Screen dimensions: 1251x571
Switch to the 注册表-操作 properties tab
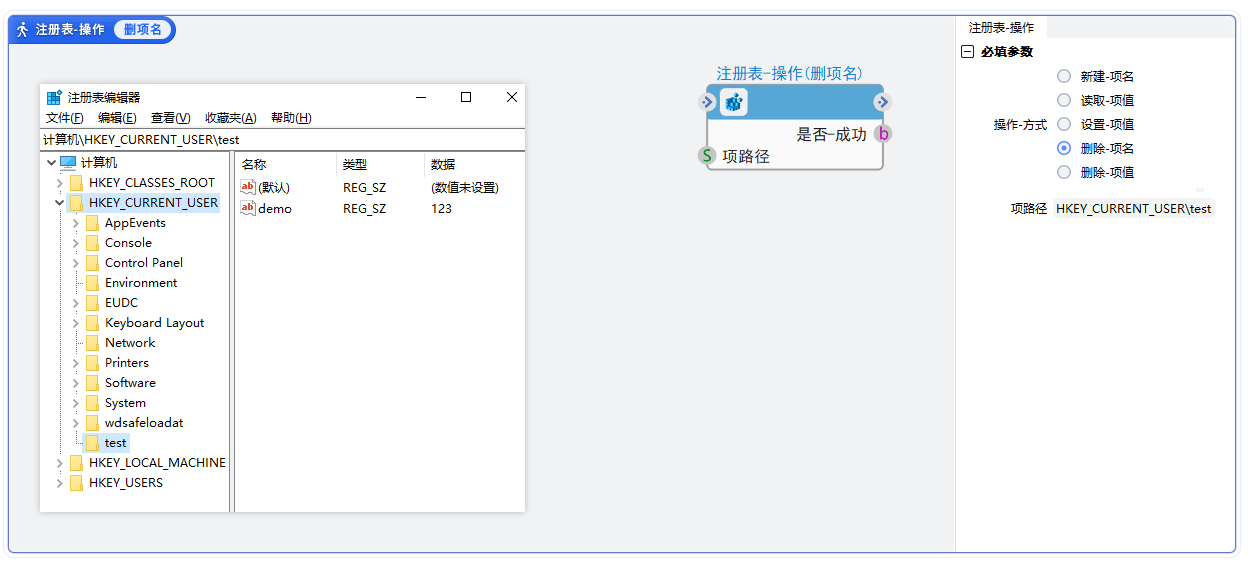1001,28
